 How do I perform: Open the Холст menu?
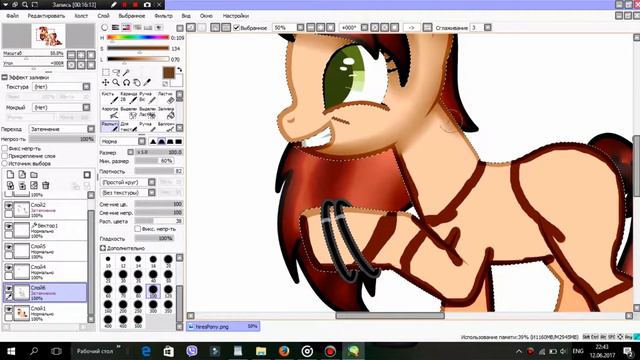81,16
